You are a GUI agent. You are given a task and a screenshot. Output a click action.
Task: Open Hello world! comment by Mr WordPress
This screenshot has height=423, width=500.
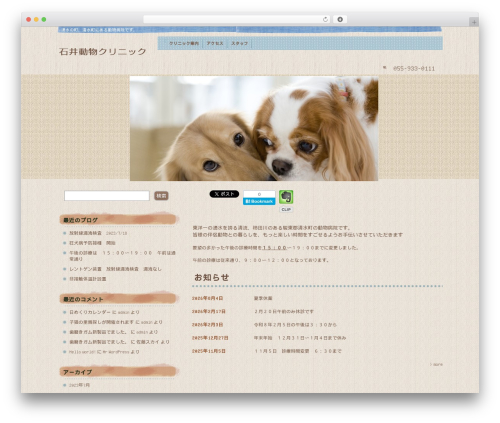[x=104, y=352]
